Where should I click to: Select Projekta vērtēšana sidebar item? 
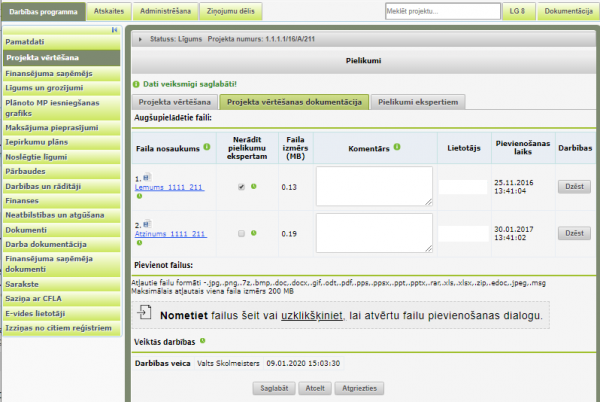click(x=62, y=58)
